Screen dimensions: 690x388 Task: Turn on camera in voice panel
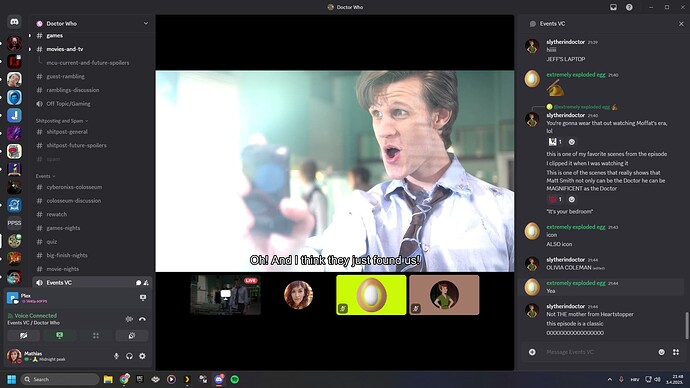click(24, 336)
